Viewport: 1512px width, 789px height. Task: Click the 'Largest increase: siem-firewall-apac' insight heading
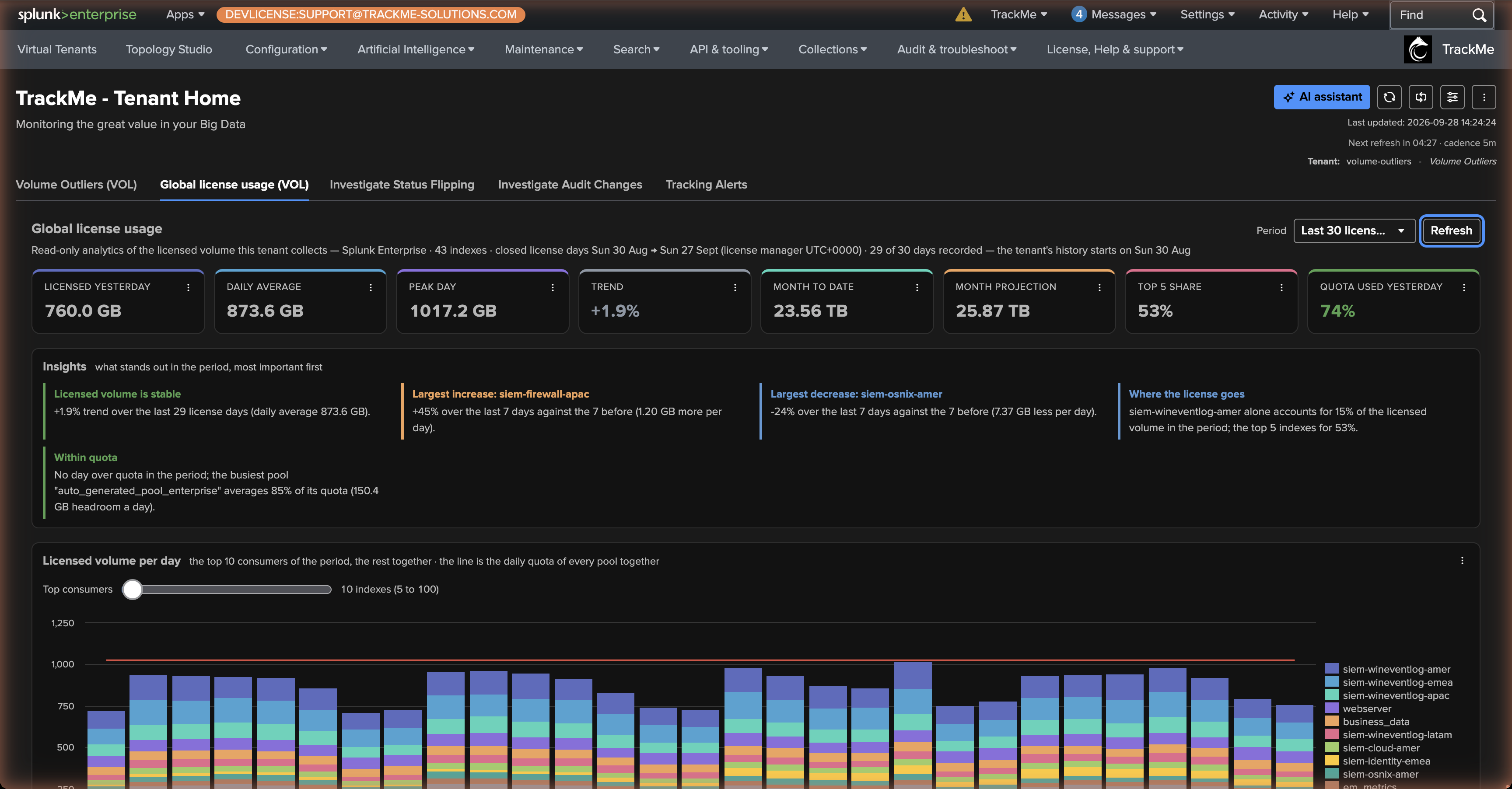(x=500, y=394)
